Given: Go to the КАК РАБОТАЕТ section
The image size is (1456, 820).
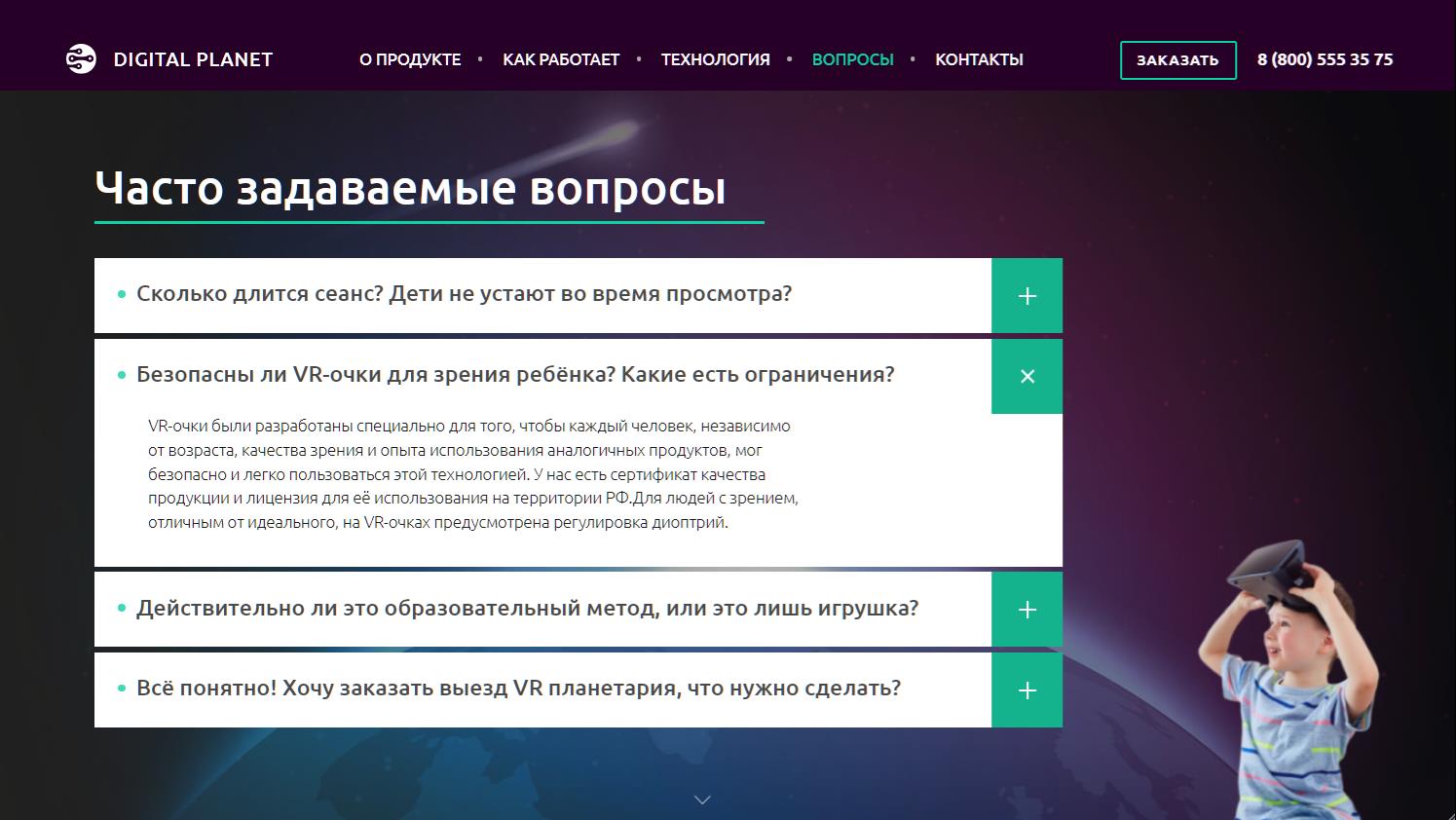Looking at the screenshot, I should [x=561, y=59].
